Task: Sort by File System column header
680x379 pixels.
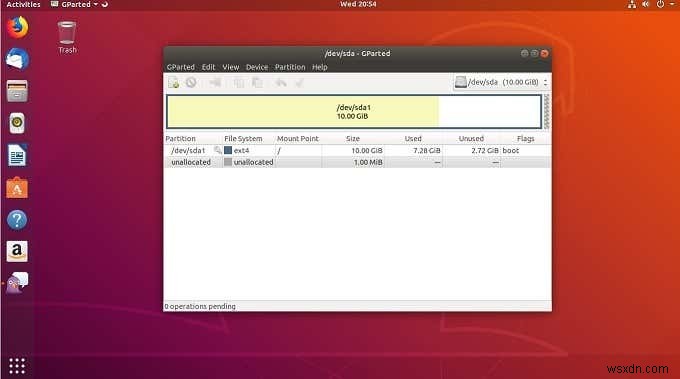Action: click(243, 139)
